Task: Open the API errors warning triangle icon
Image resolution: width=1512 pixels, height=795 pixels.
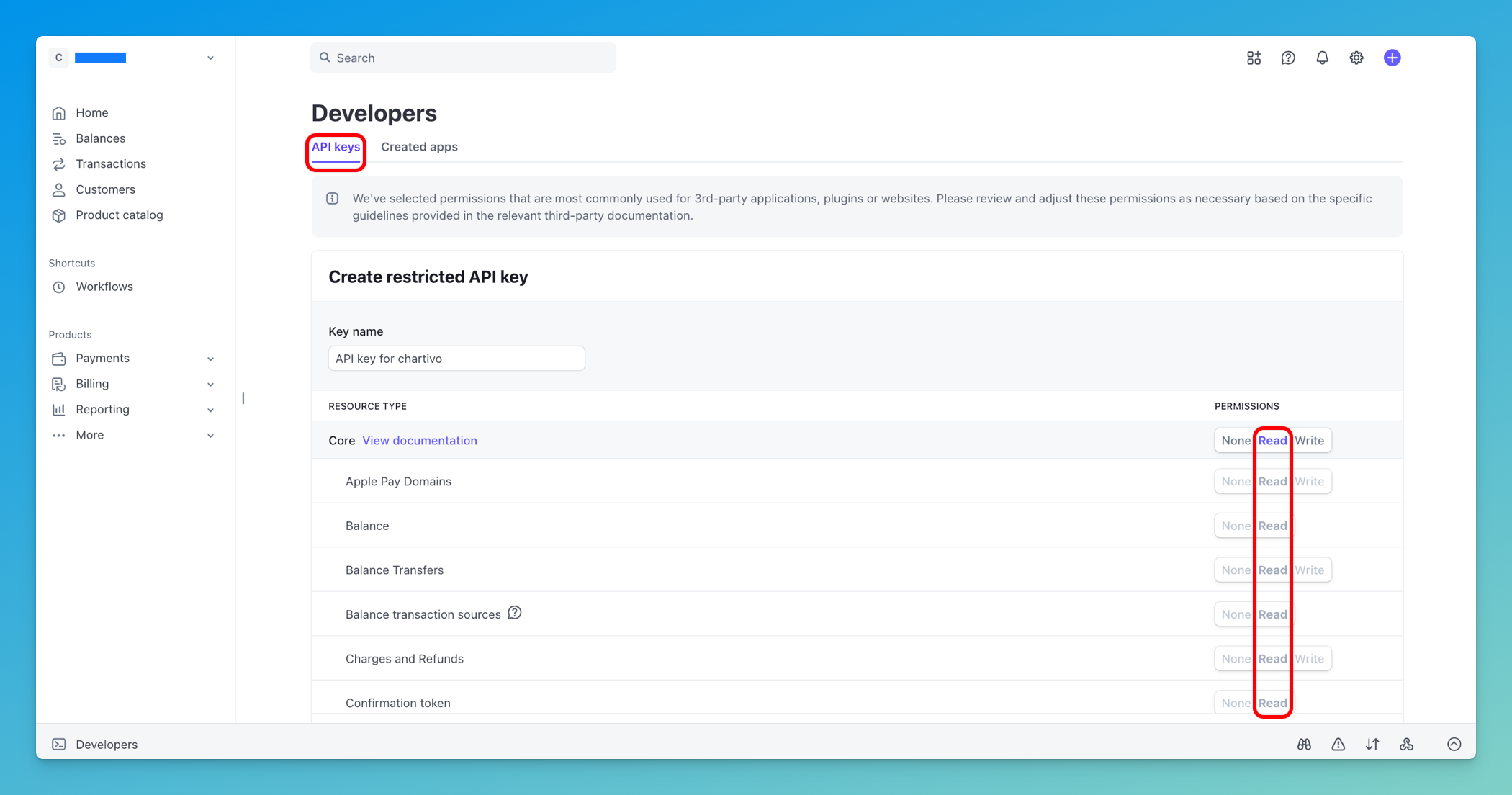Action: click(1338, 744)
